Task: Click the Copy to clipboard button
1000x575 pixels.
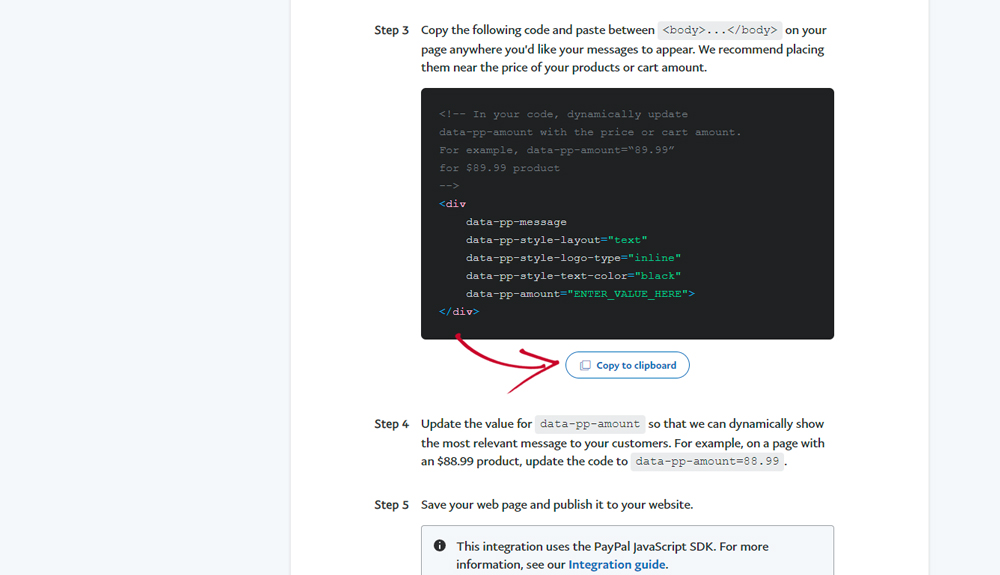Action: [627, 365]
